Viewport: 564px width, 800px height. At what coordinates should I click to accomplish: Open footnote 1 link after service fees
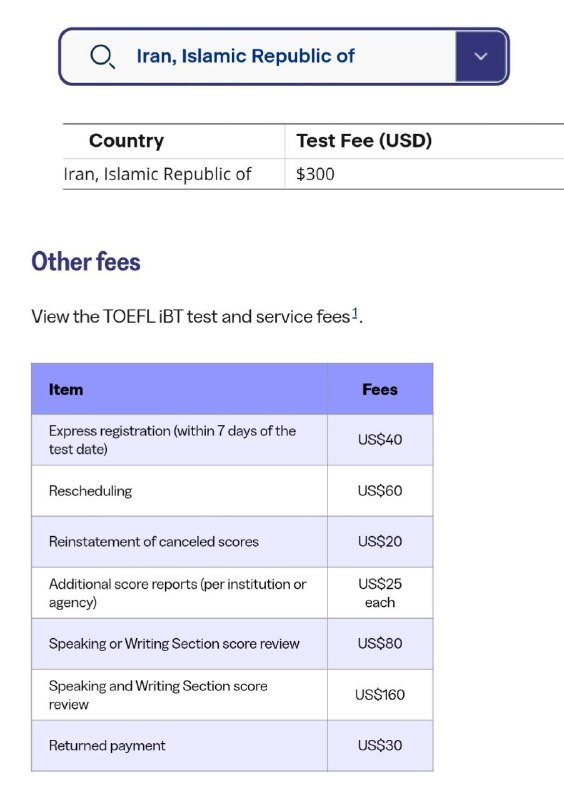pyautogui.click(x=355, y=313)
